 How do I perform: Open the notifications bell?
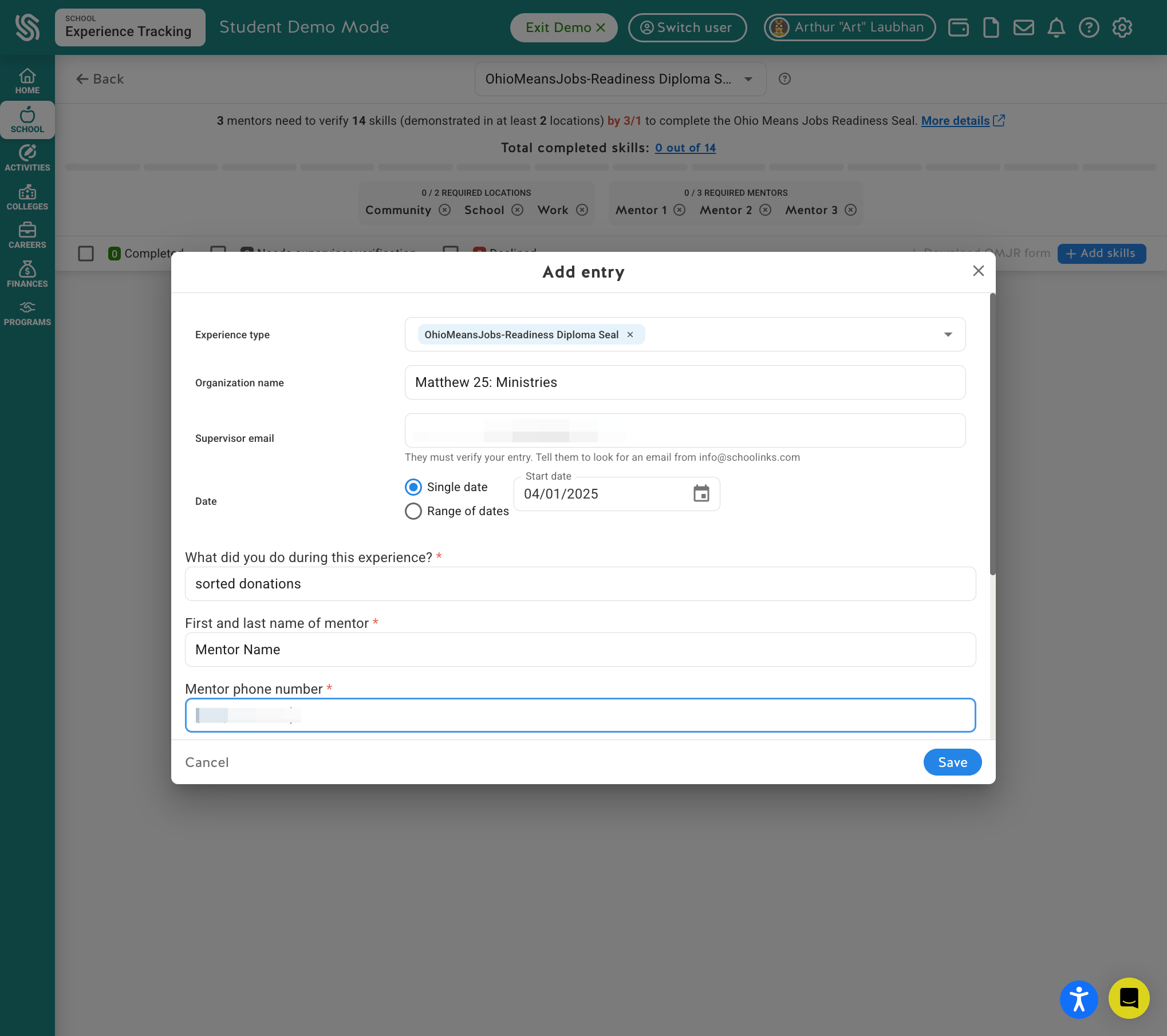click(1056, 27)
